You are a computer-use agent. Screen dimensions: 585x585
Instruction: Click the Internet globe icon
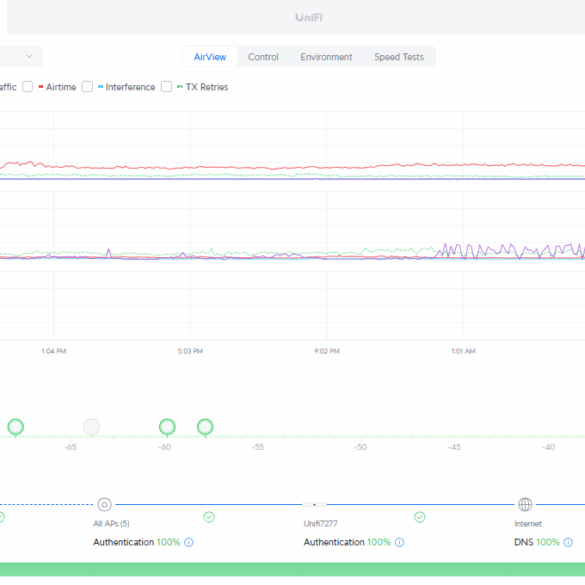click(525, 504)
